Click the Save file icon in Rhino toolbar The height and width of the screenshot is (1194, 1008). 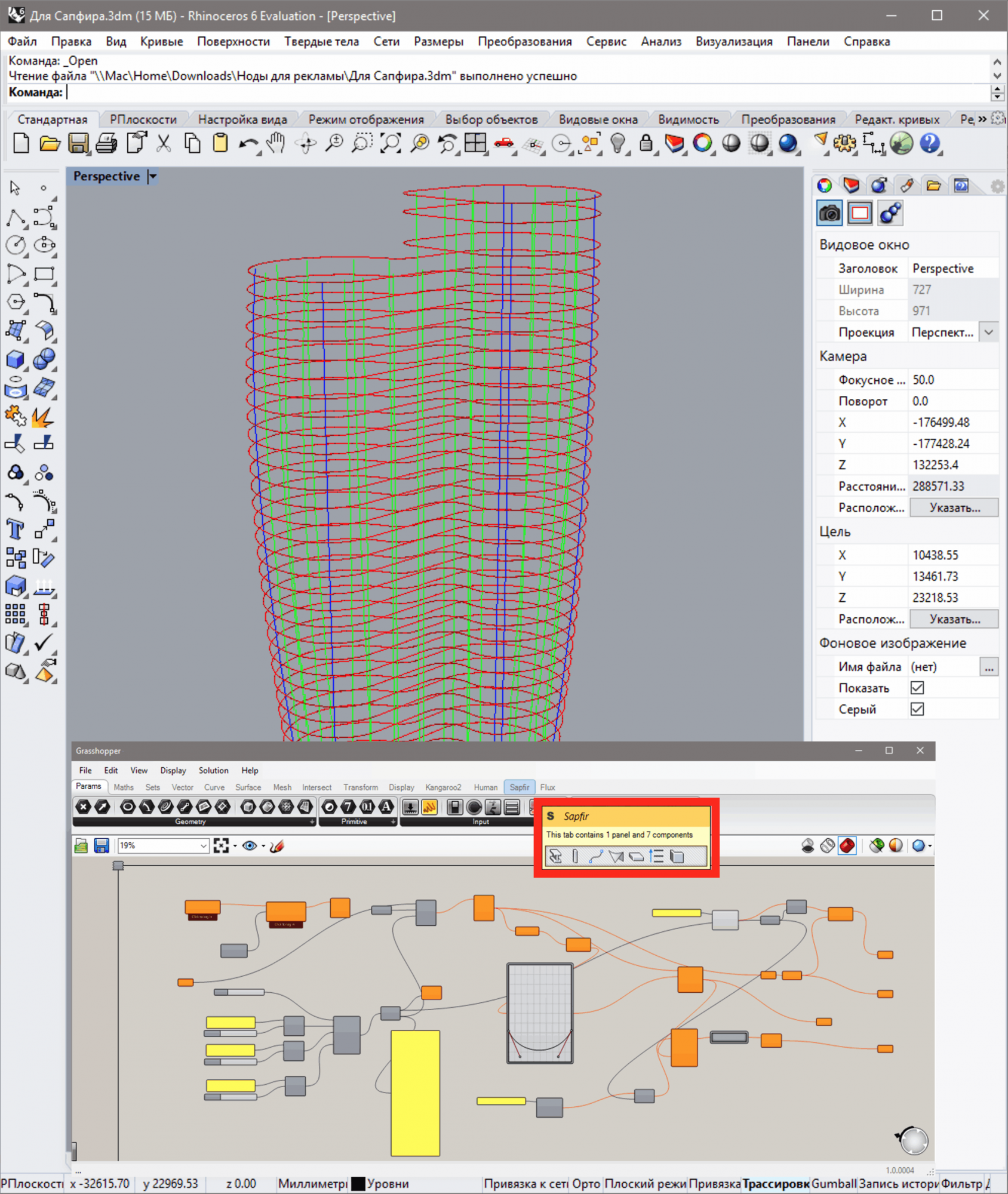pyautogui.click(x=78, y=144)
